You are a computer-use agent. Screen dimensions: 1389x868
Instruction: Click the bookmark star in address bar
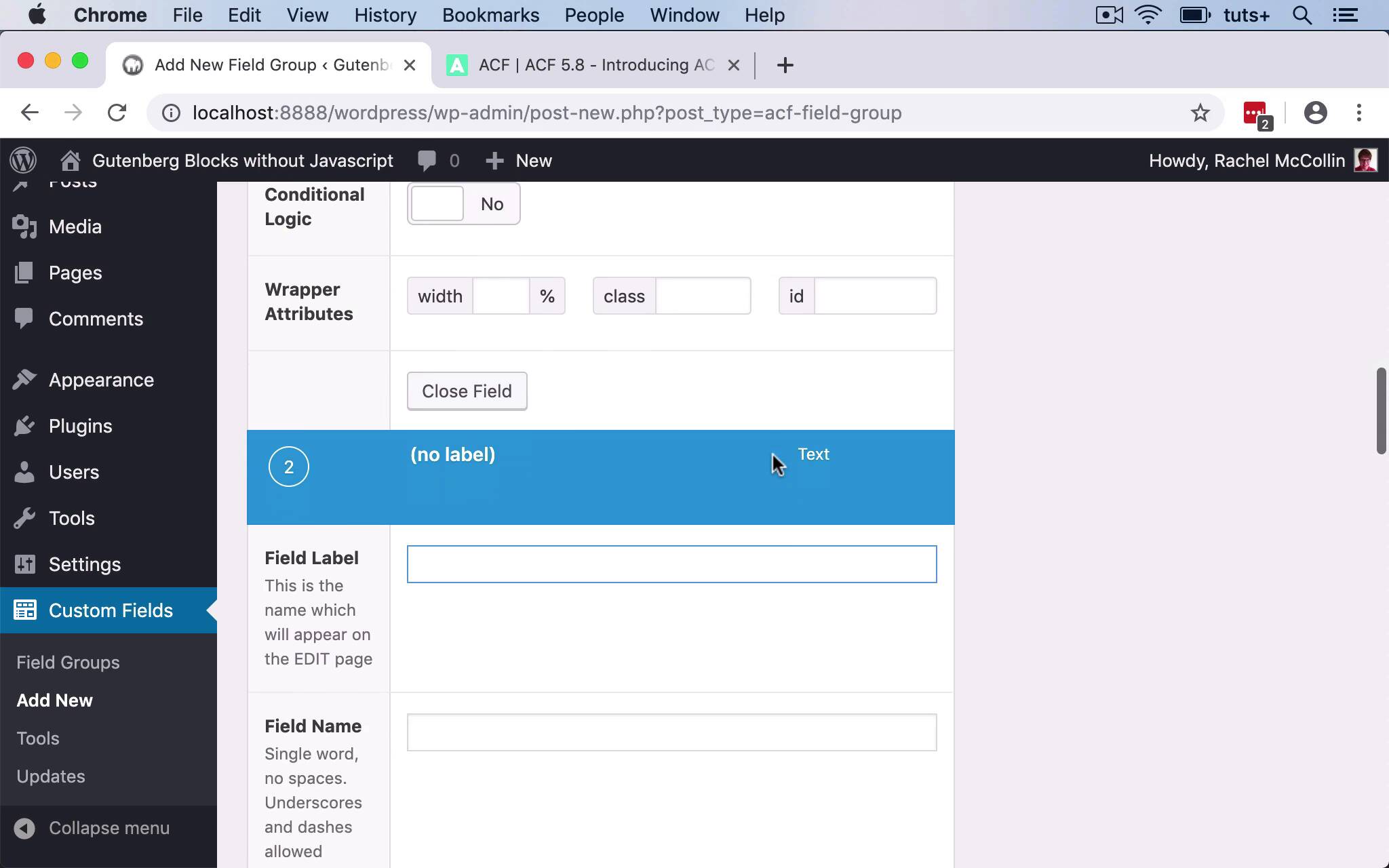tap(1200, 113)
